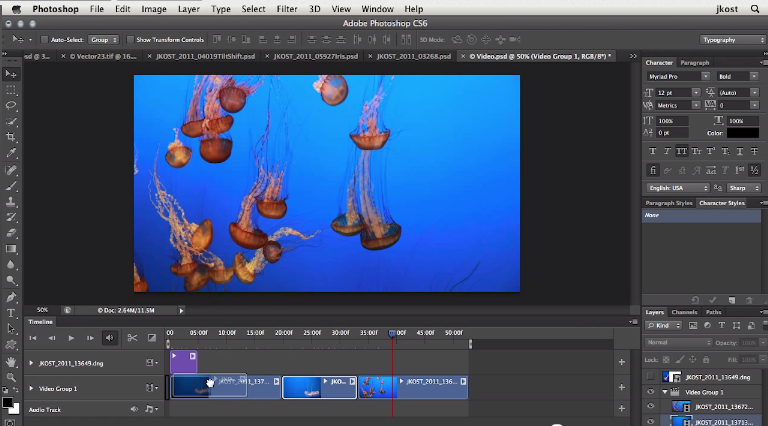Click the black text Color swatch
The width and height of the screenshot is (768, 426).
coord(742,133)
